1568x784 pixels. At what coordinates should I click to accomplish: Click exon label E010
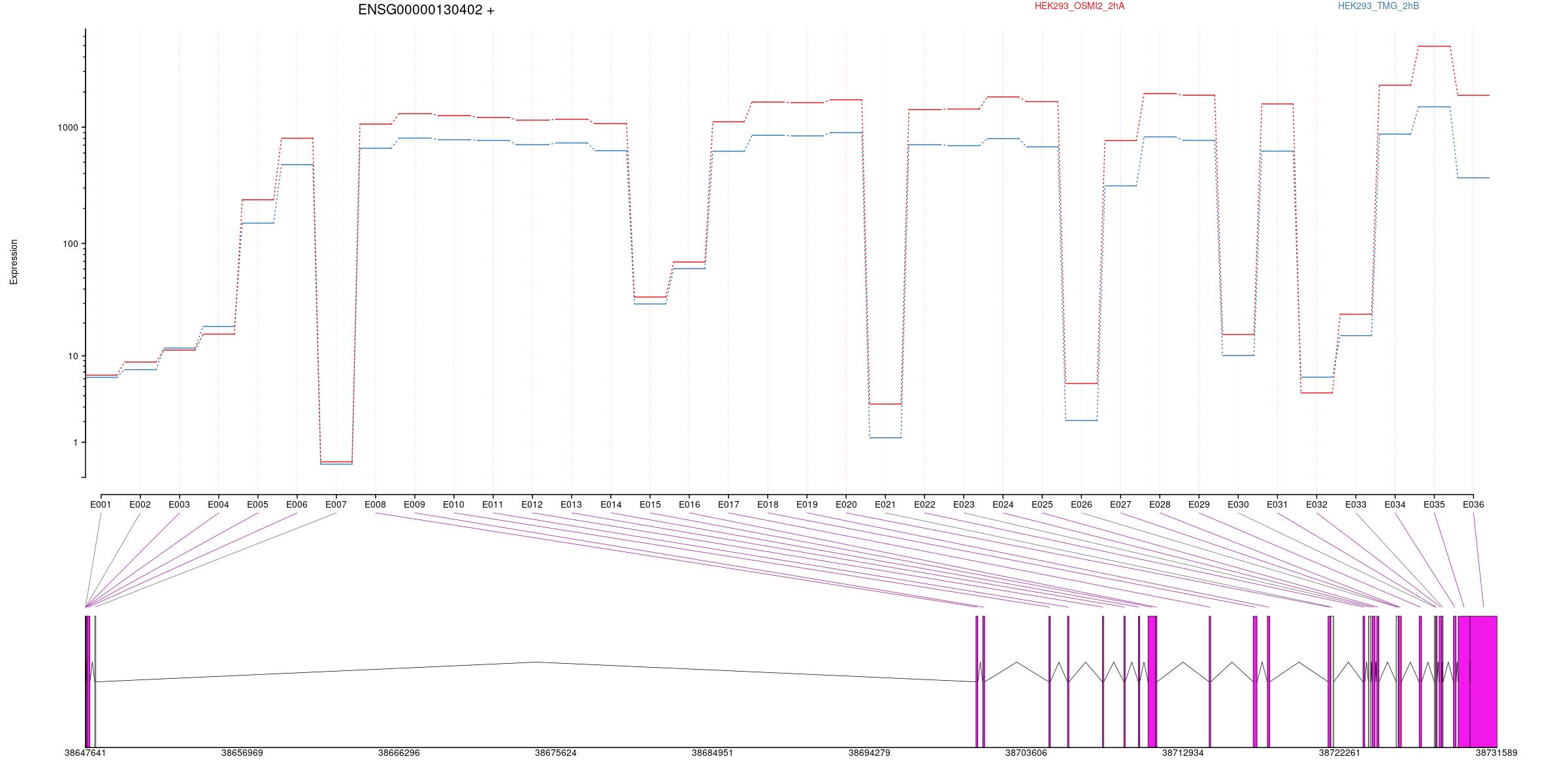coord(453,504)
